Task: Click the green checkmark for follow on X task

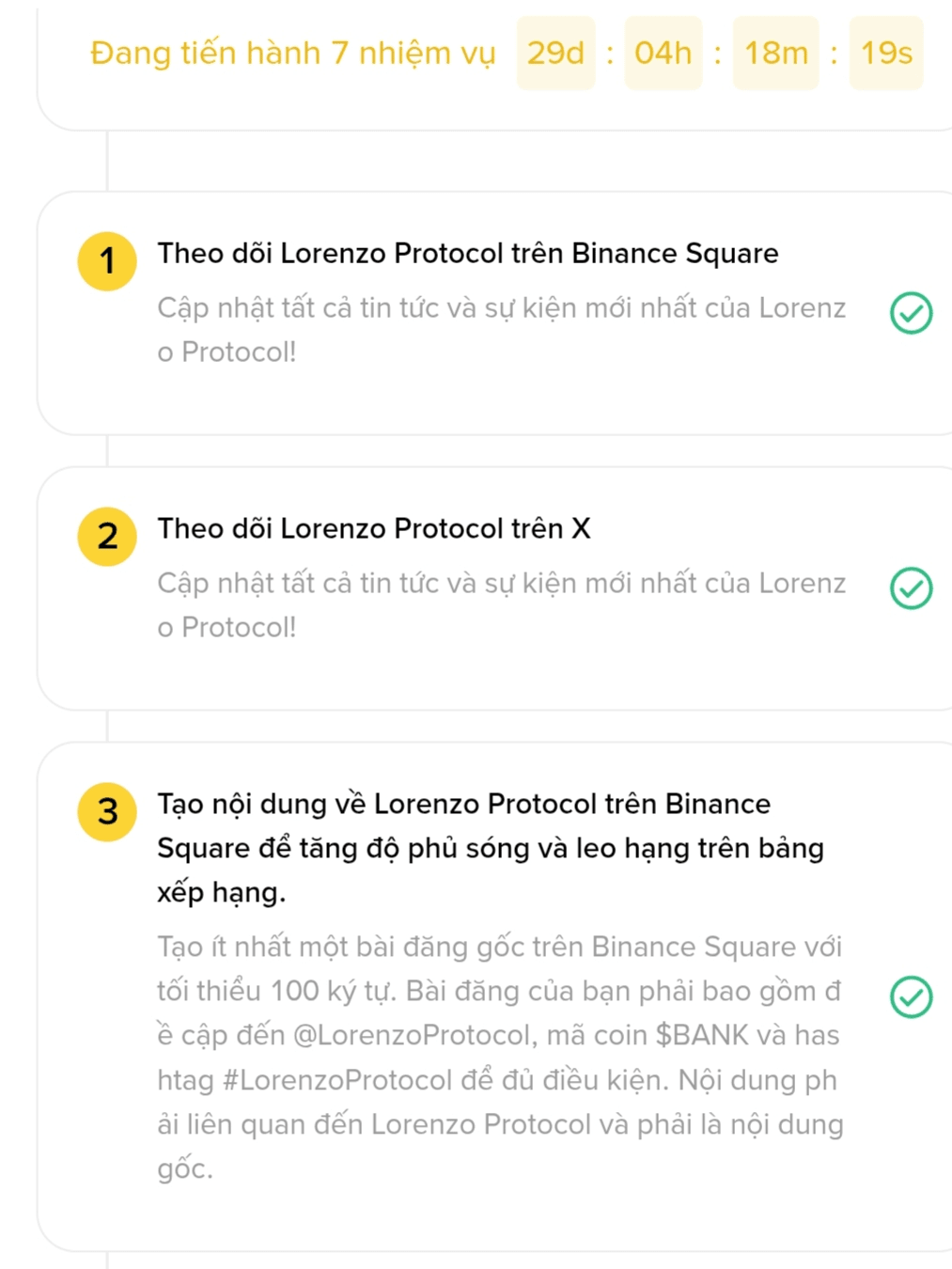Action: pyautogui.click(x=911, y=588)
